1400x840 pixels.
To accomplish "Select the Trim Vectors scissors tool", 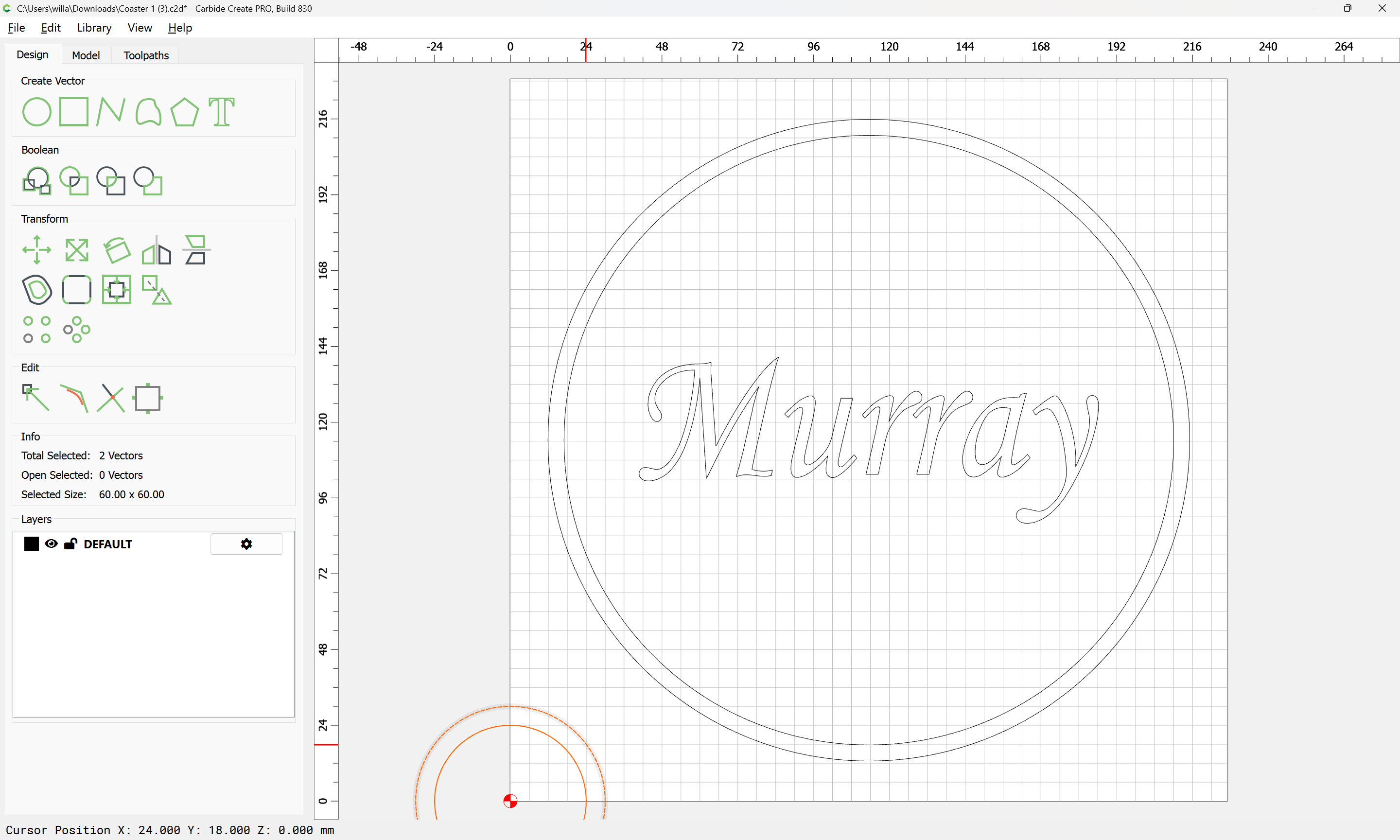I will tap(110, 398).
